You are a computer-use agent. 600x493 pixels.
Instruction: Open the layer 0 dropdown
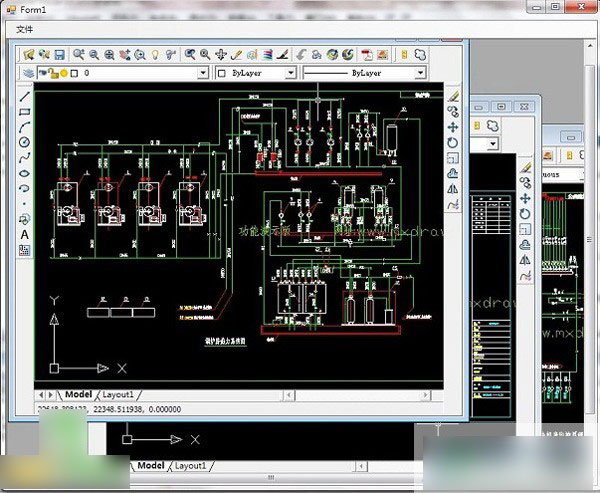203,73
